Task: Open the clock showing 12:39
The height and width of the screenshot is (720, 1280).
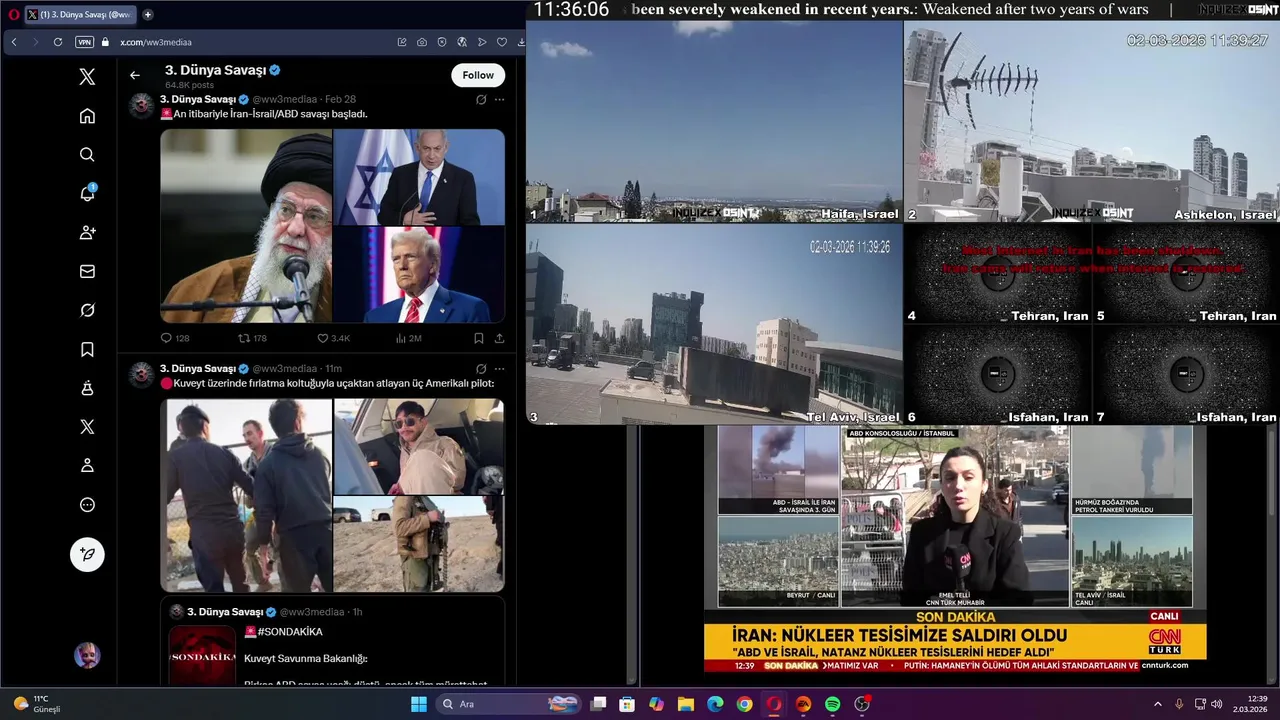Action: tap(1251, 704)
